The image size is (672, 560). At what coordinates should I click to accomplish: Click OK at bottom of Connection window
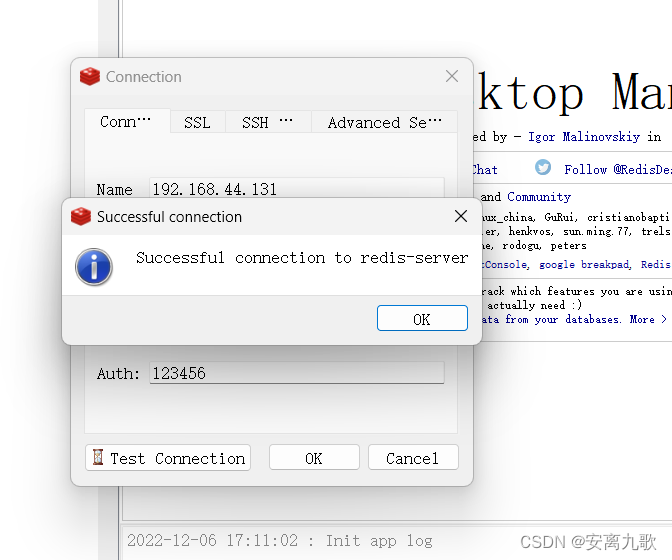pyautogui.click(x=314, y=458)
